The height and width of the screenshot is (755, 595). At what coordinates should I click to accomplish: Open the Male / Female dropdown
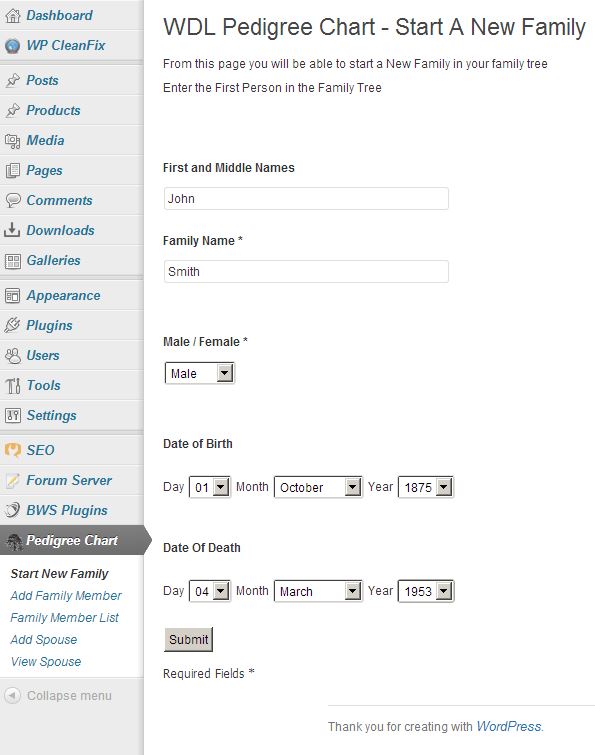click(x=199, y=373)
